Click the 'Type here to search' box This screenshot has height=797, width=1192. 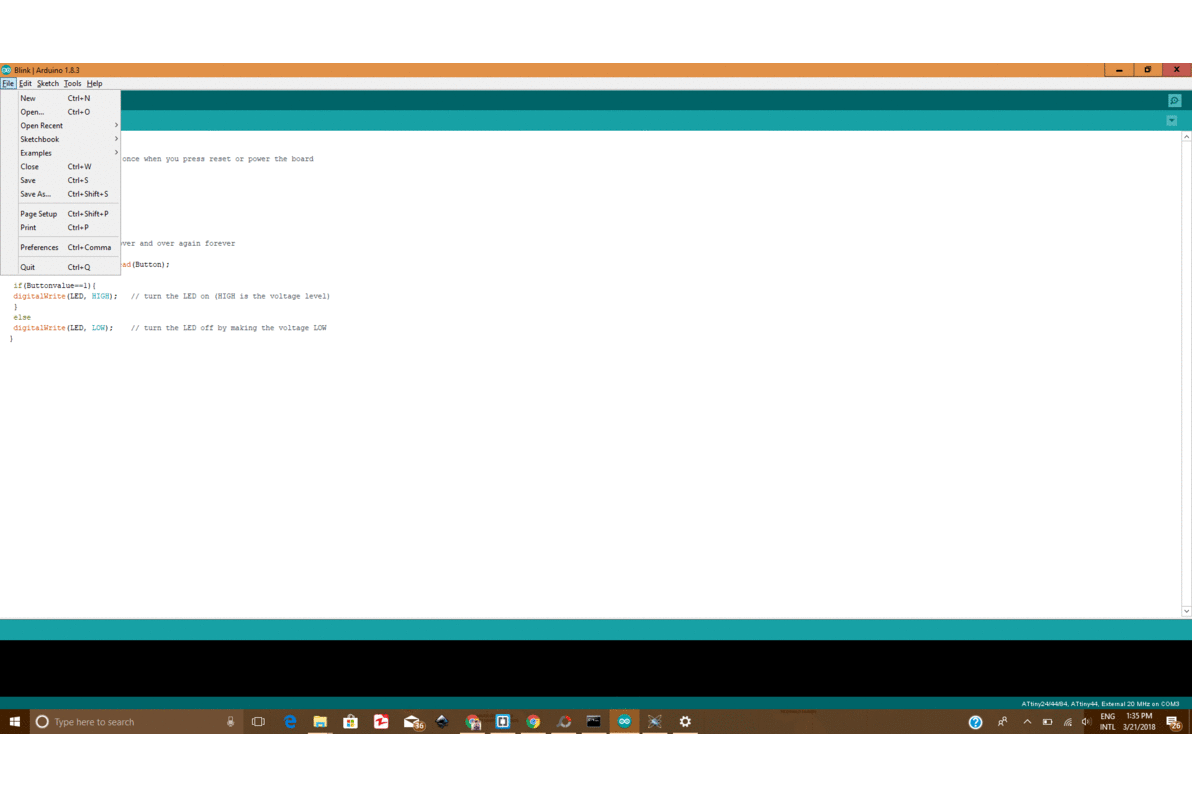[x=137, y=722]
